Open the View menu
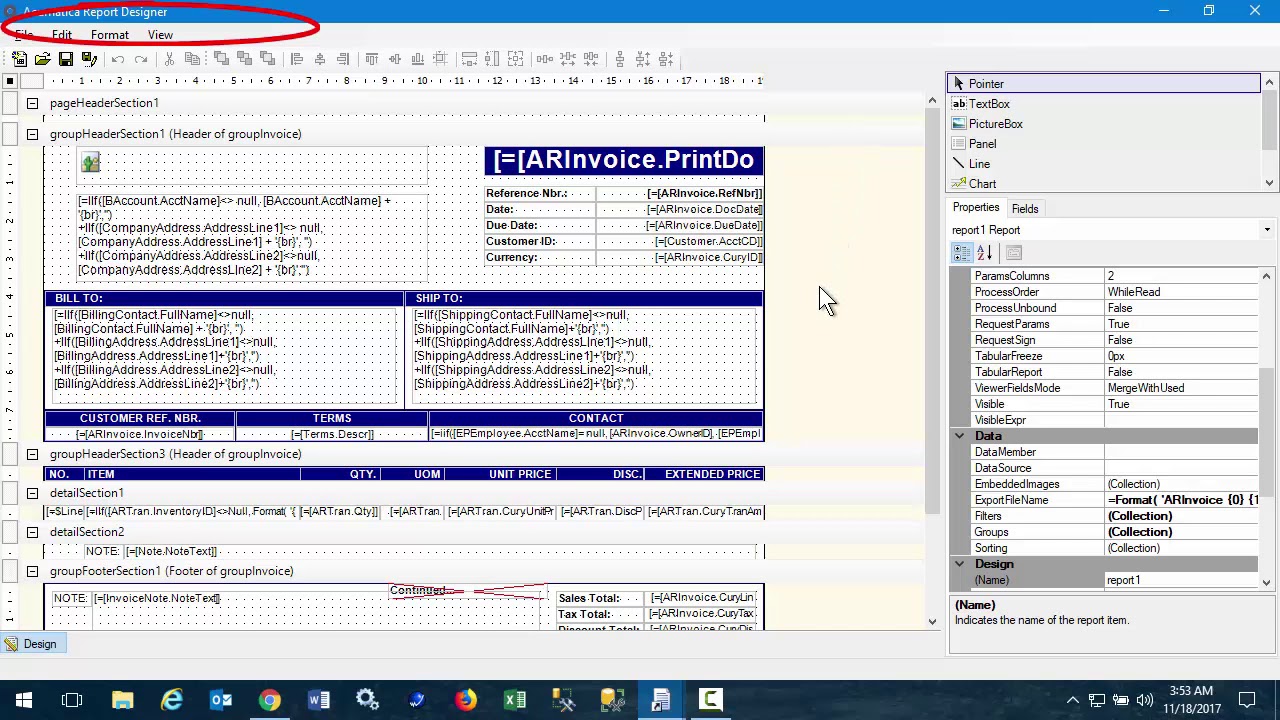This screenshot has width=1280, height=720. (x=160, y=35)
